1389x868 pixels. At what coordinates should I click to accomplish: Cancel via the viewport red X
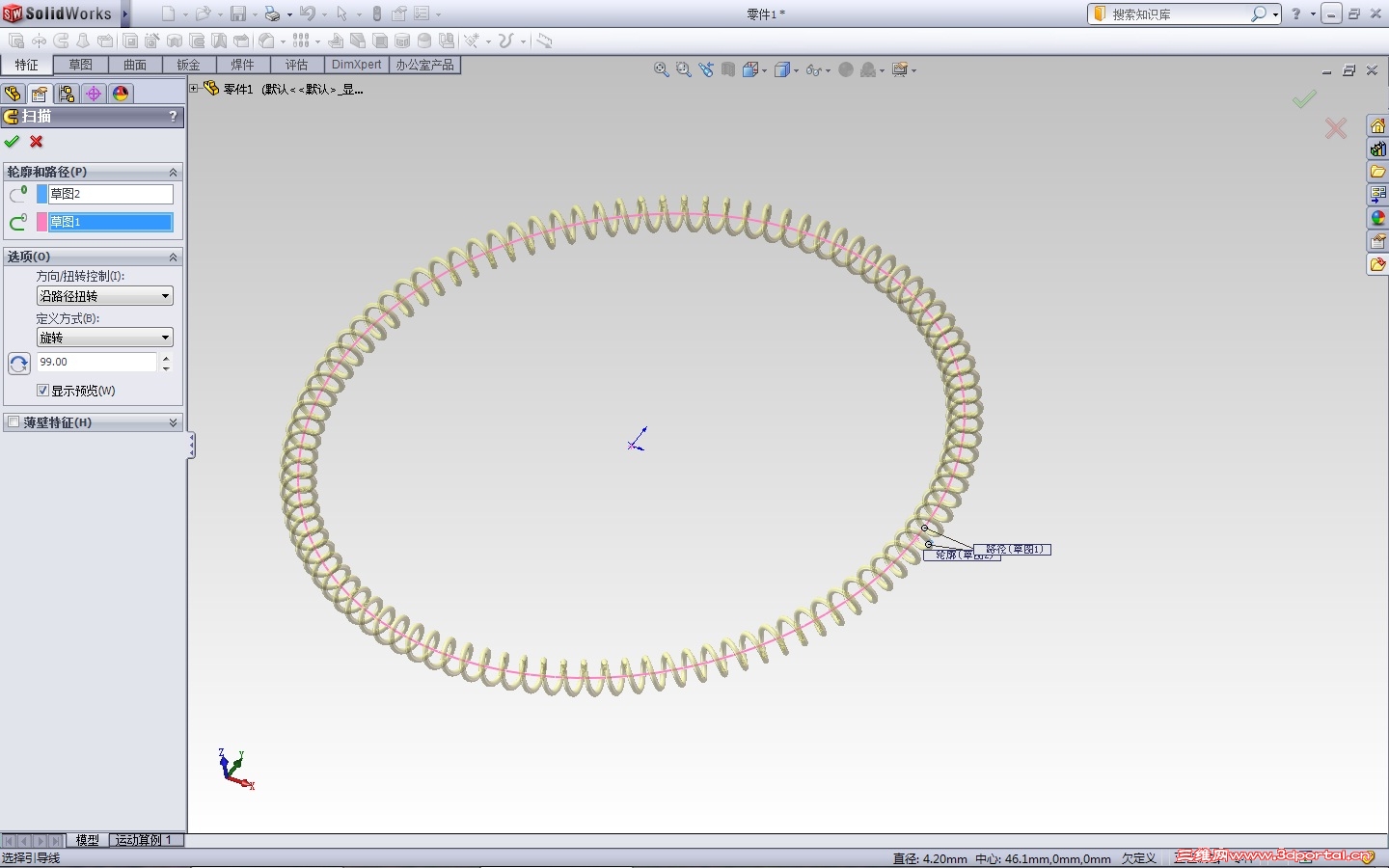[1336, 128]
